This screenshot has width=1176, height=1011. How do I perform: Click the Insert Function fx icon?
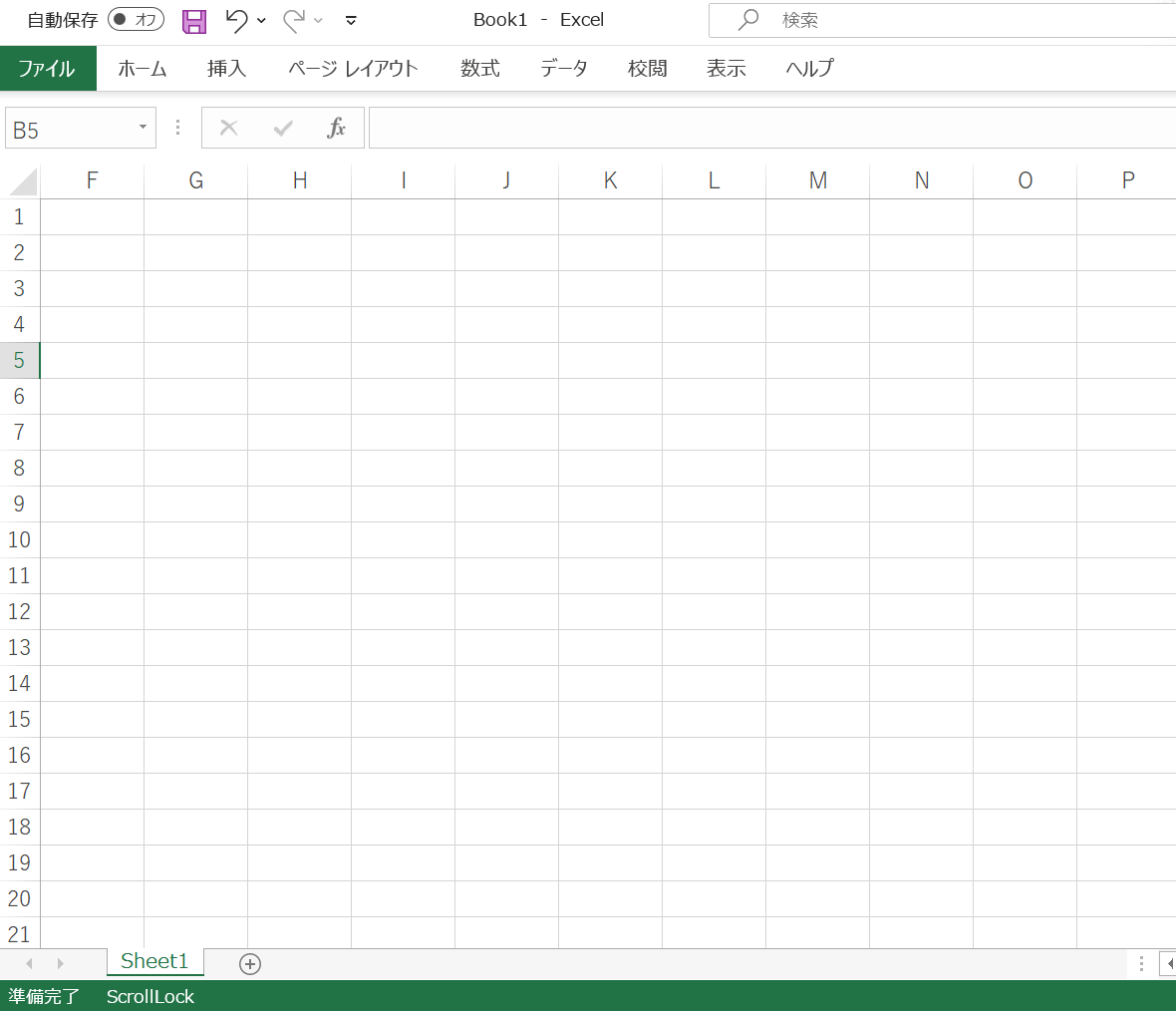pyautogui.click(x=337, y=128)
